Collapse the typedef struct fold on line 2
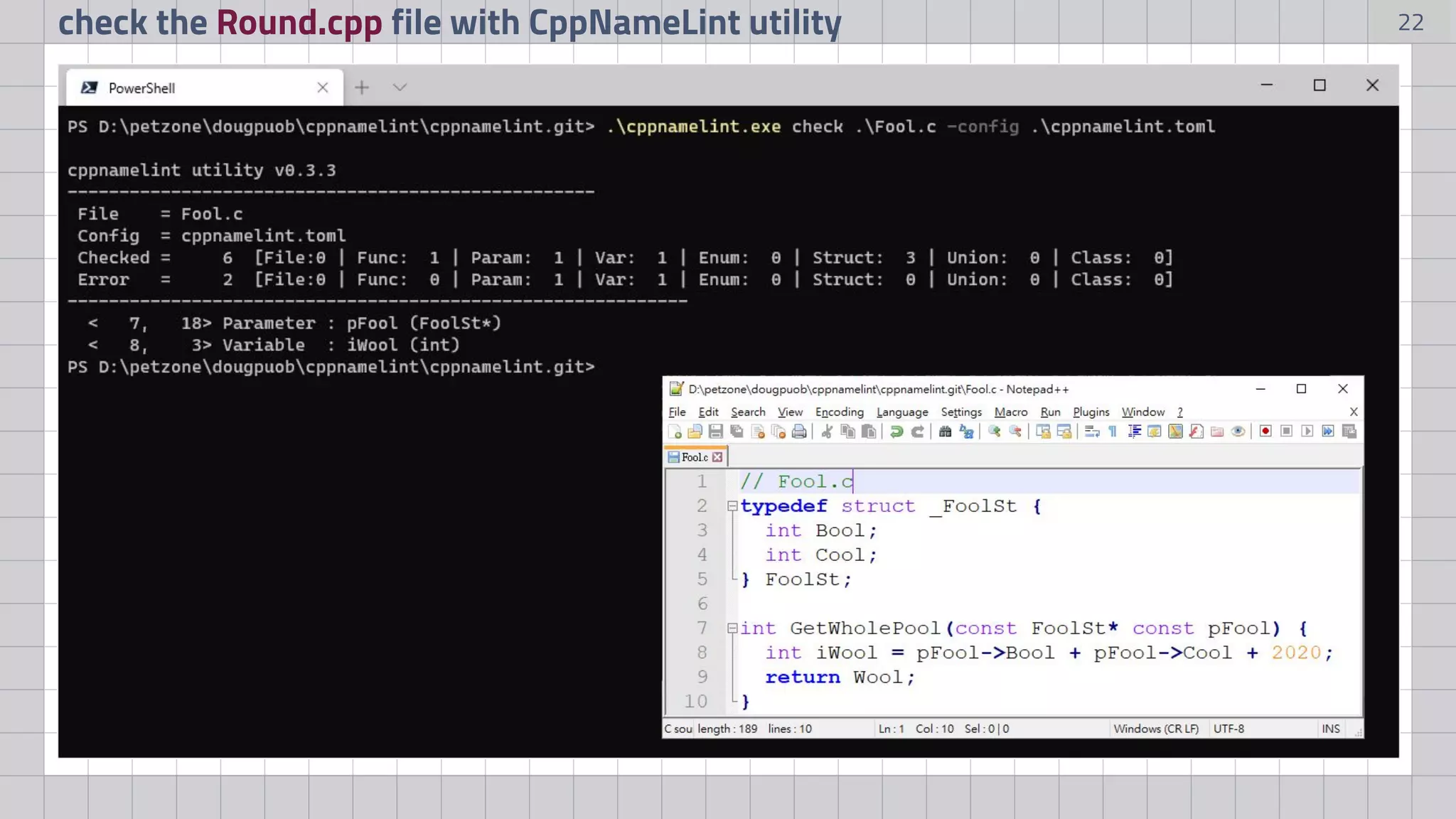The width and height of the screenshot is (1456, 819). coord(732,506)
